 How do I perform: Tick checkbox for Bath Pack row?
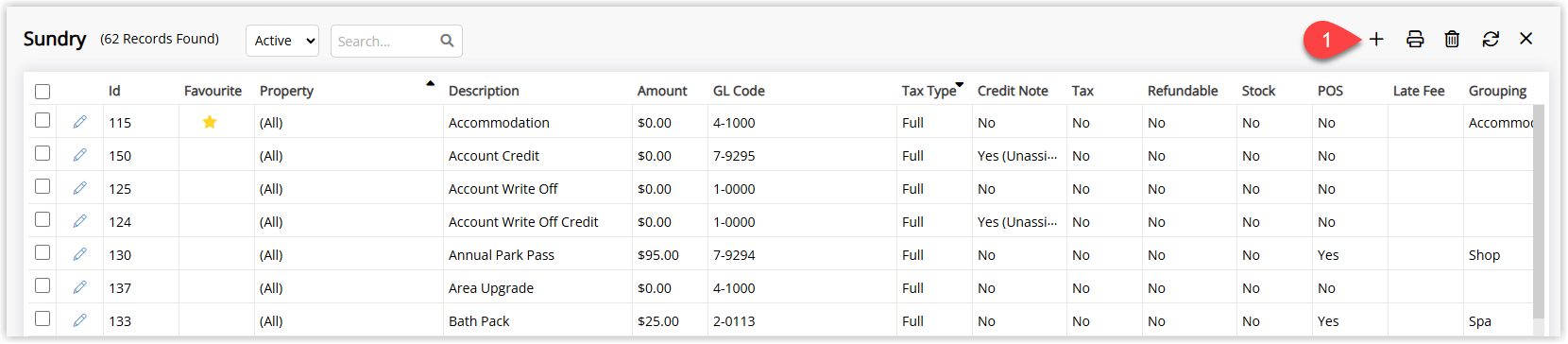(43, 318)
